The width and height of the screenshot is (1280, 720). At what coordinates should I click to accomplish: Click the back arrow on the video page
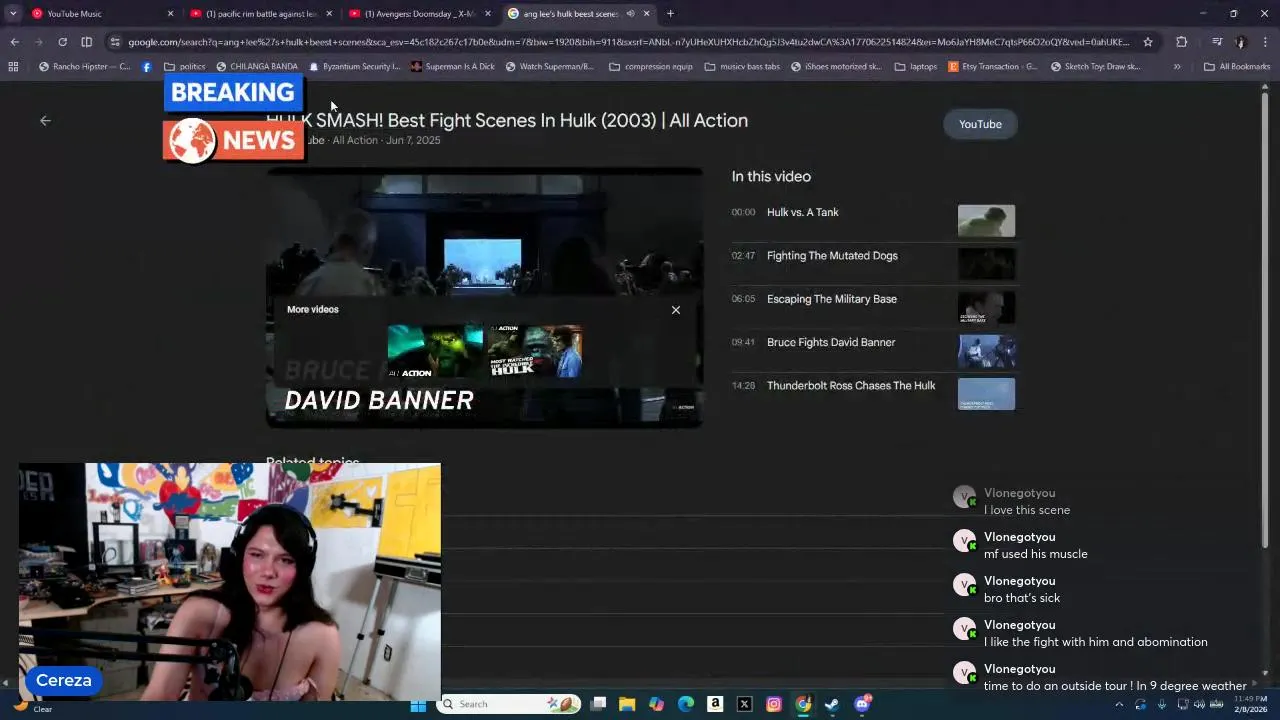coord(45,120)
